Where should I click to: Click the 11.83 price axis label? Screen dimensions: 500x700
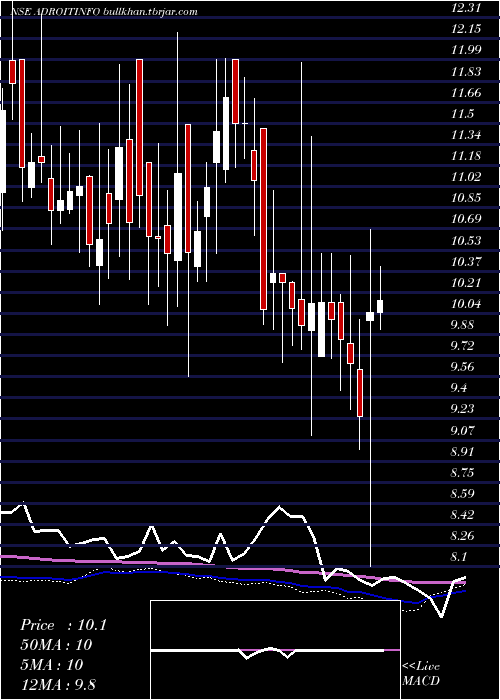(466, 71)
